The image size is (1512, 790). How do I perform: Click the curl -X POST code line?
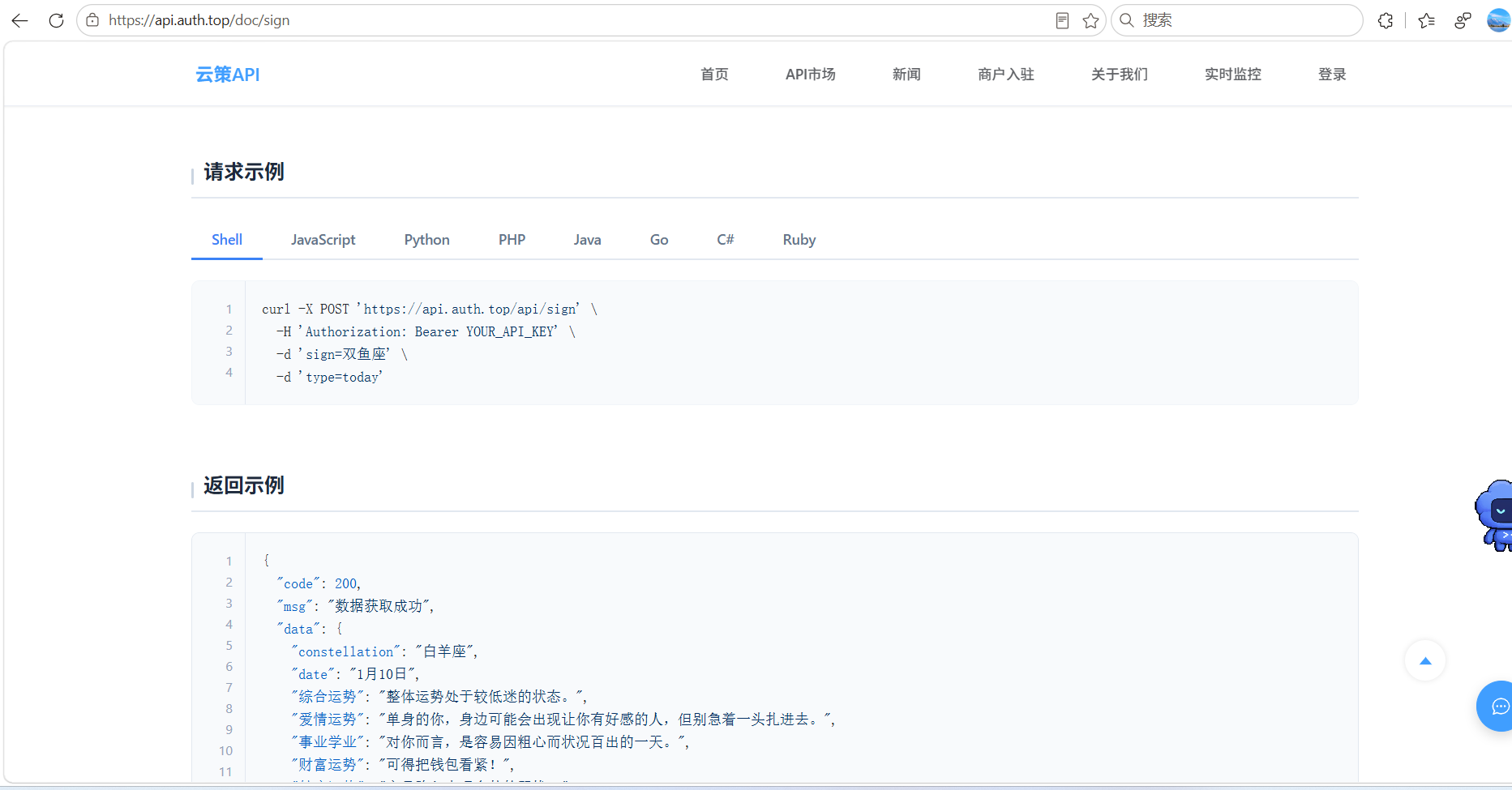430,310
